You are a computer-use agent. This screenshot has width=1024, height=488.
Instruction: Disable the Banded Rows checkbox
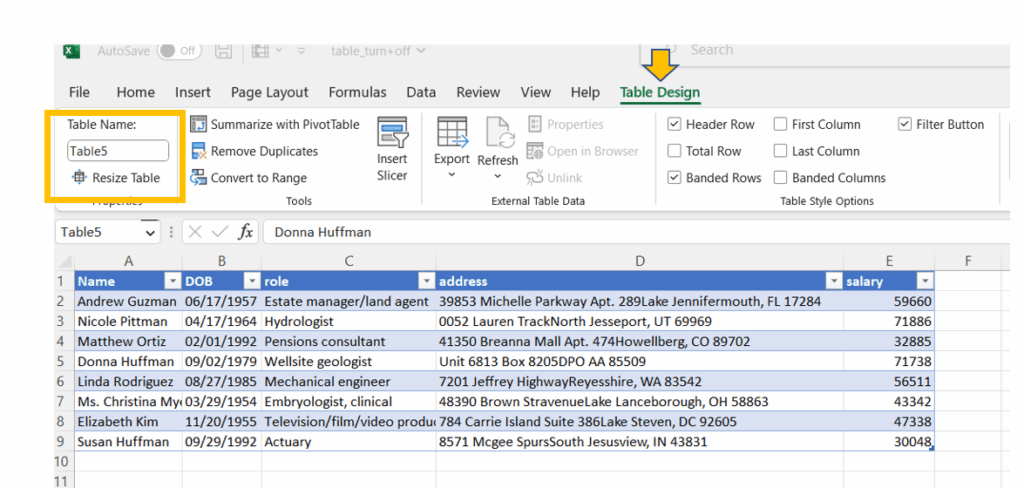click(x=675, y=178)
